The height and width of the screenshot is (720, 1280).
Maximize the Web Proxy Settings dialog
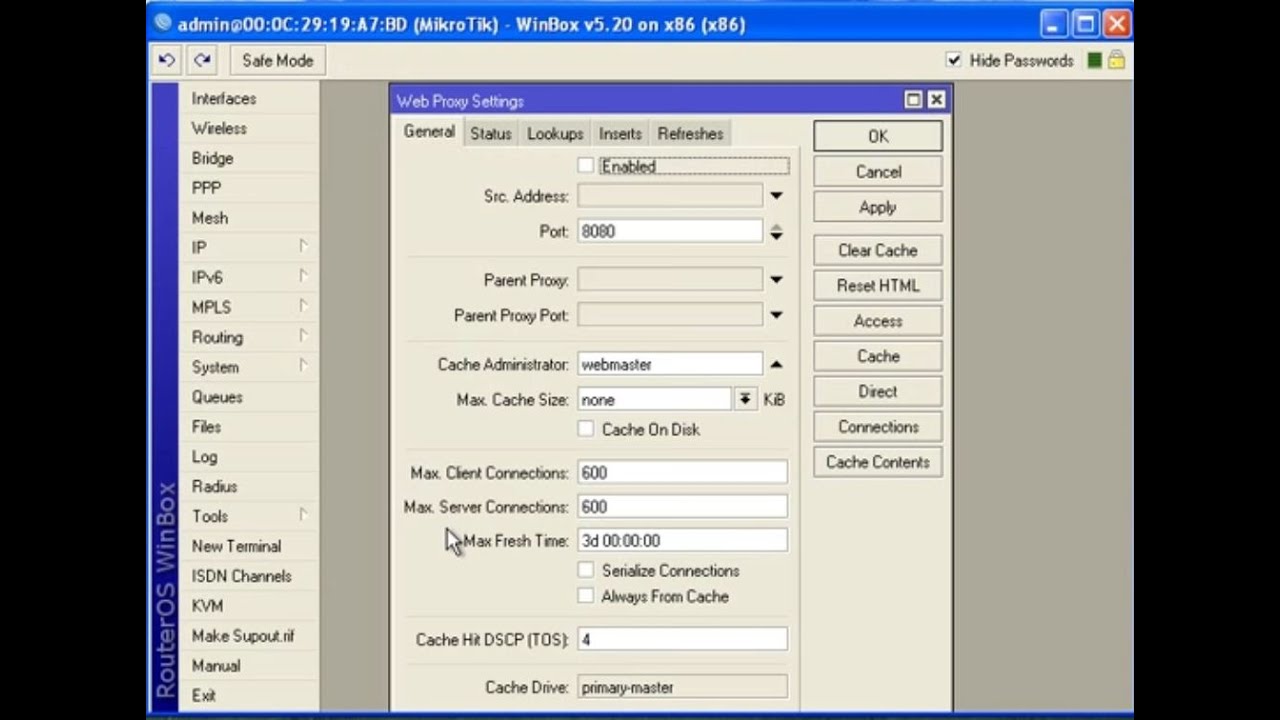click(x=913, y=100)
